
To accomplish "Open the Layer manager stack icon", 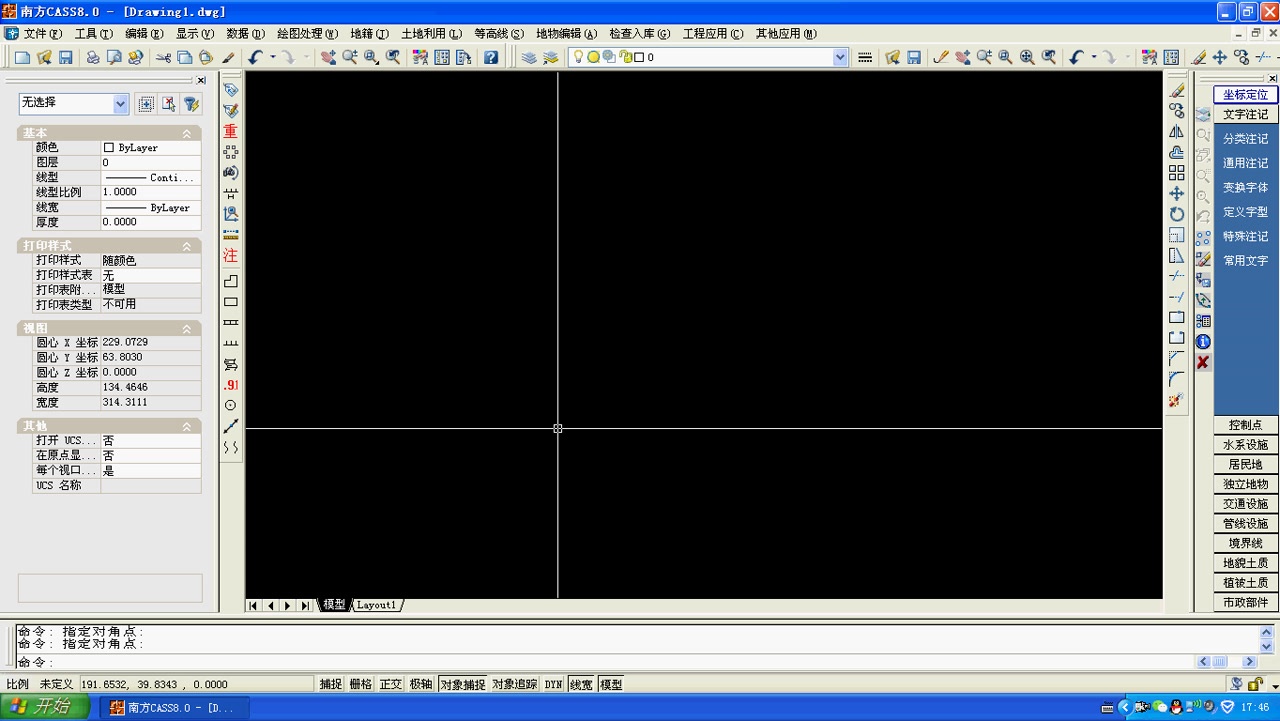I will [528, 58].
